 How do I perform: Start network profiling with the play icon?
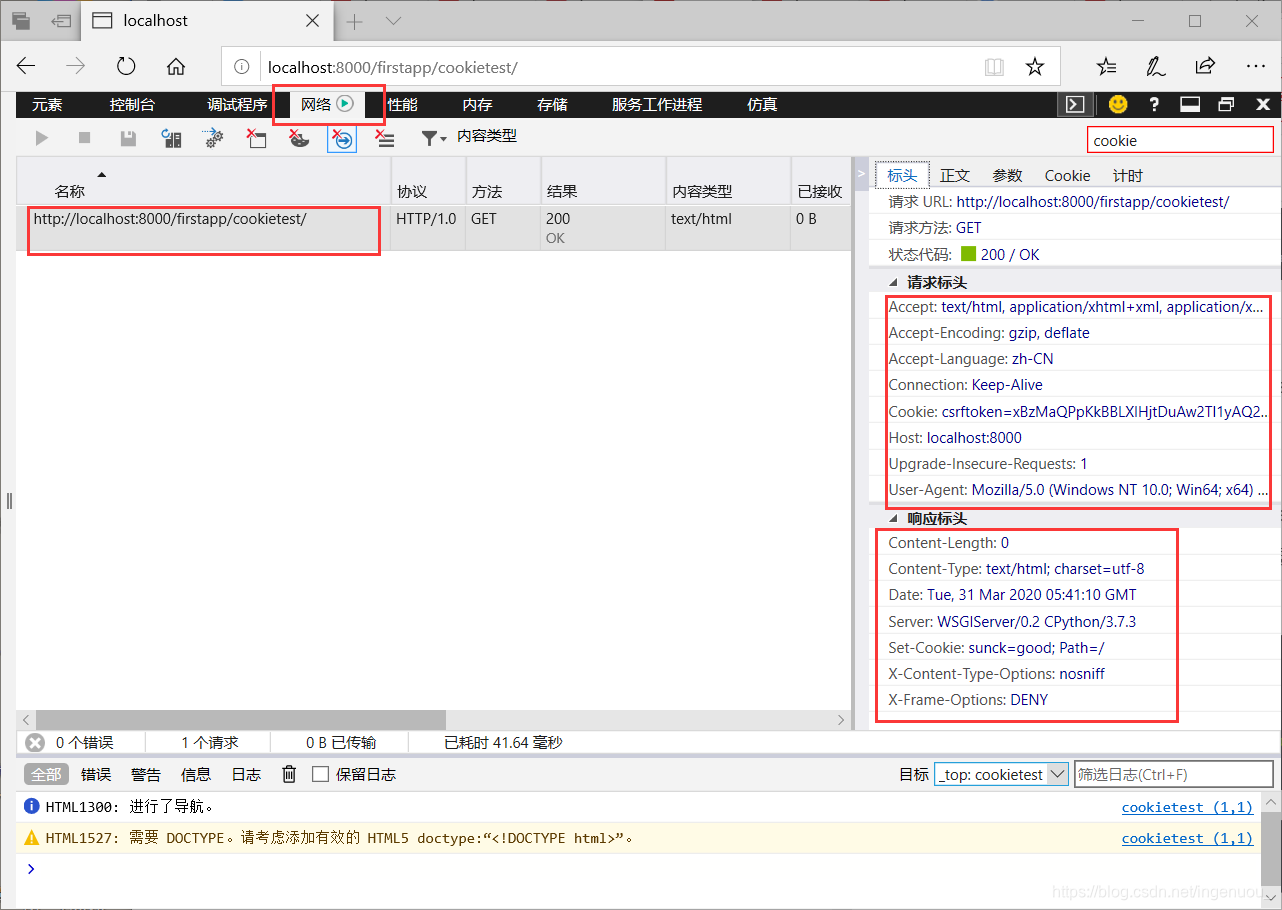pos(41,139)
